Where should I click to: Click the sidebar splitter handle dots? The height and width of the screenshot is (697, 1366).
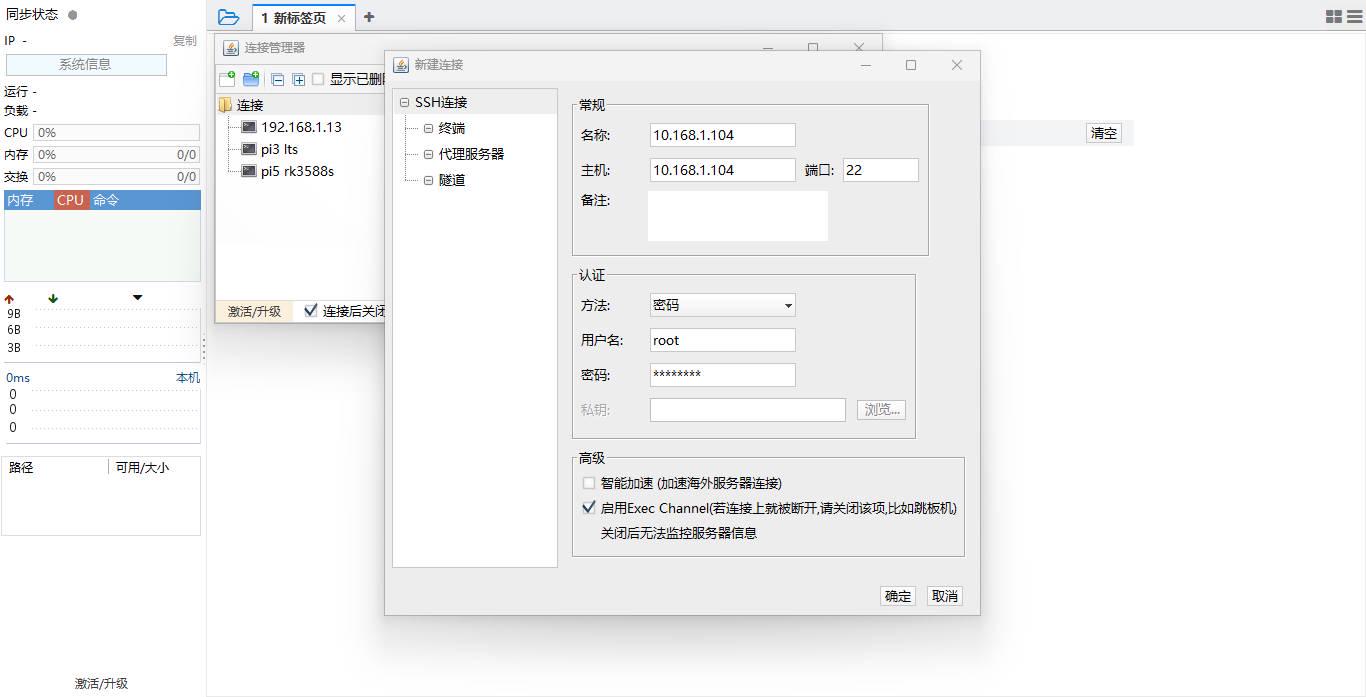tap(204, 348)
